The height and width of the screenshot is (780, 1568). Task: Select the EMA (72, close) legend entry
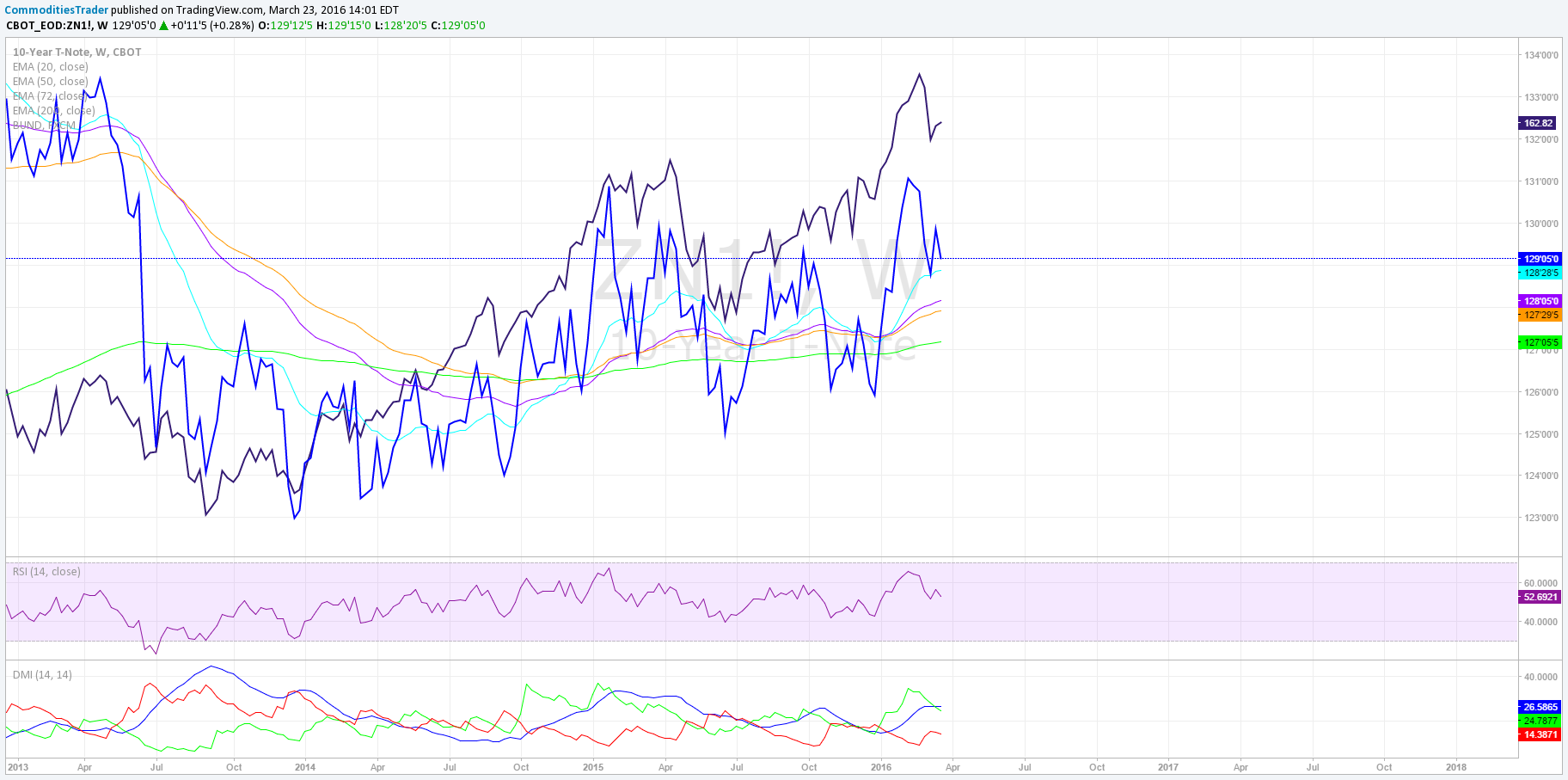click(51, 95)
